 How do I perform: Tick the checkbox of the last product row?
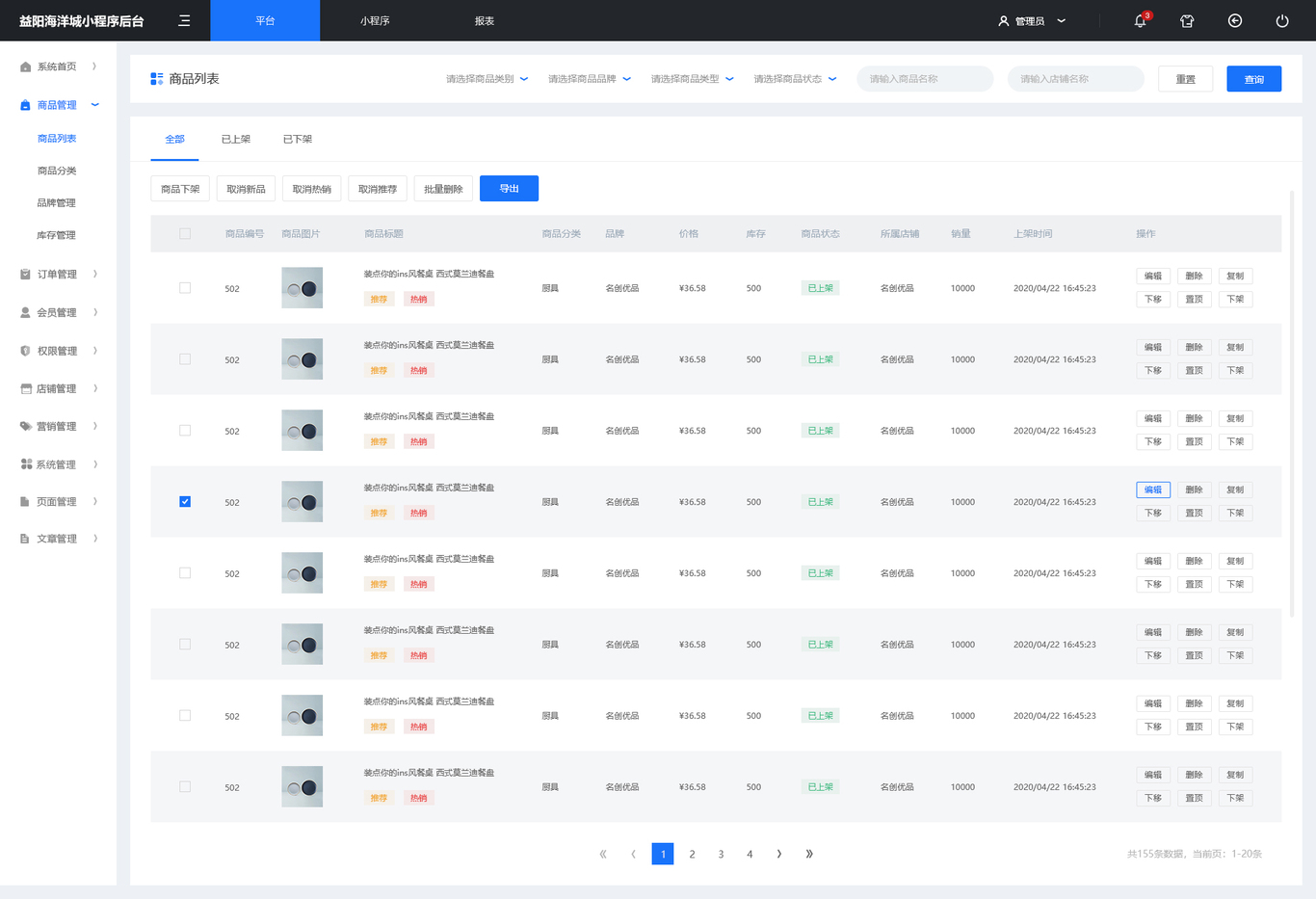(185, 786)
